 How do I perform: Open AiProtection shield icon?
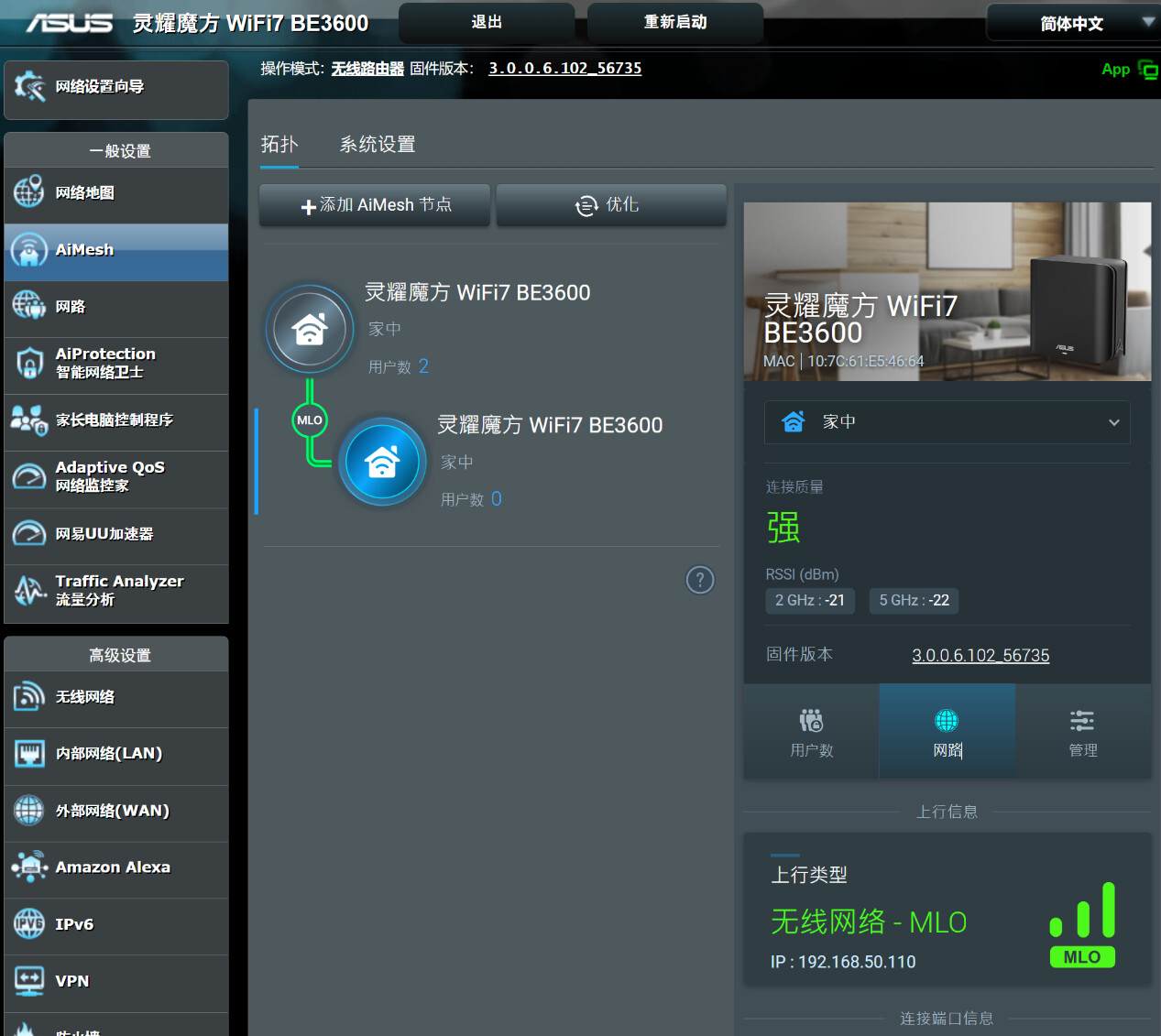point(29,364)
